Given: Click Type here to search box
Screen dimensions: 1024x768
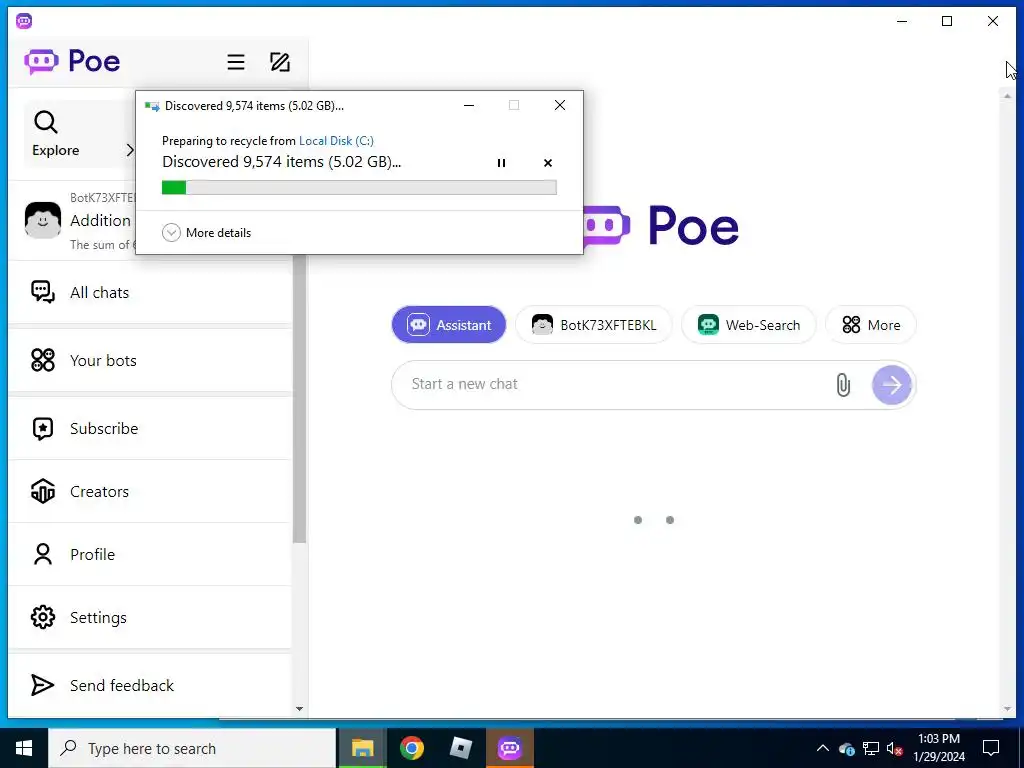Looking at the screenshot, I should point(192,748).
